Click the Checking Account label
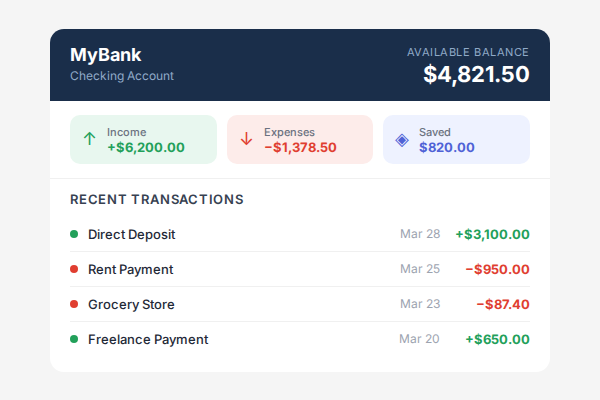600x400 pixels. (122, 76)
